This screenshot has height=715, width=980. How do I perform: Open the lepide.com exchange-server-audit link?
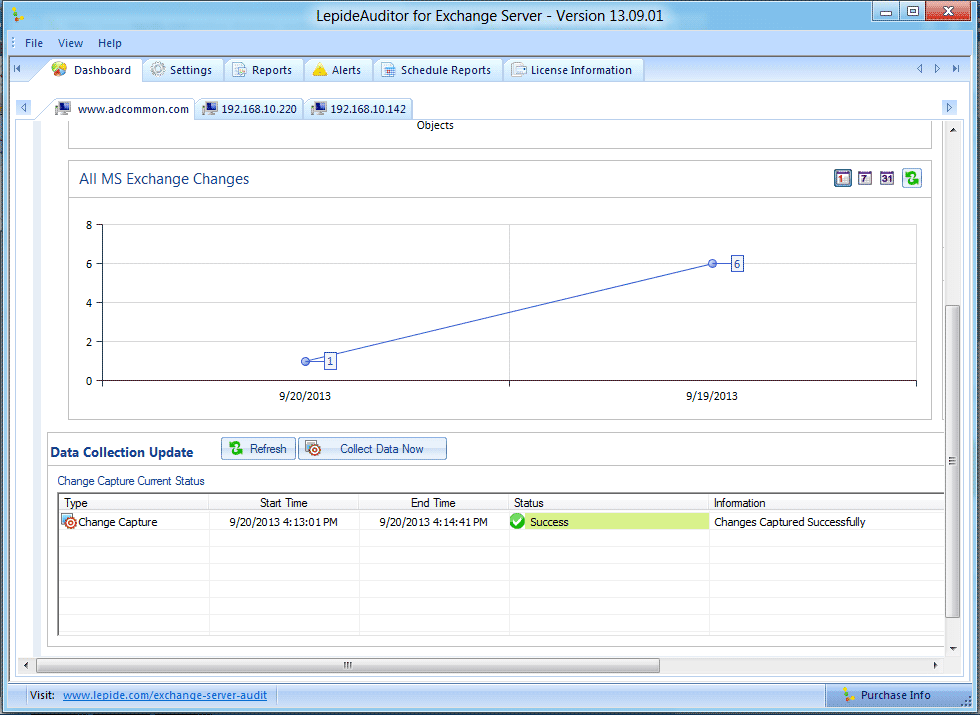click(165, 695)
